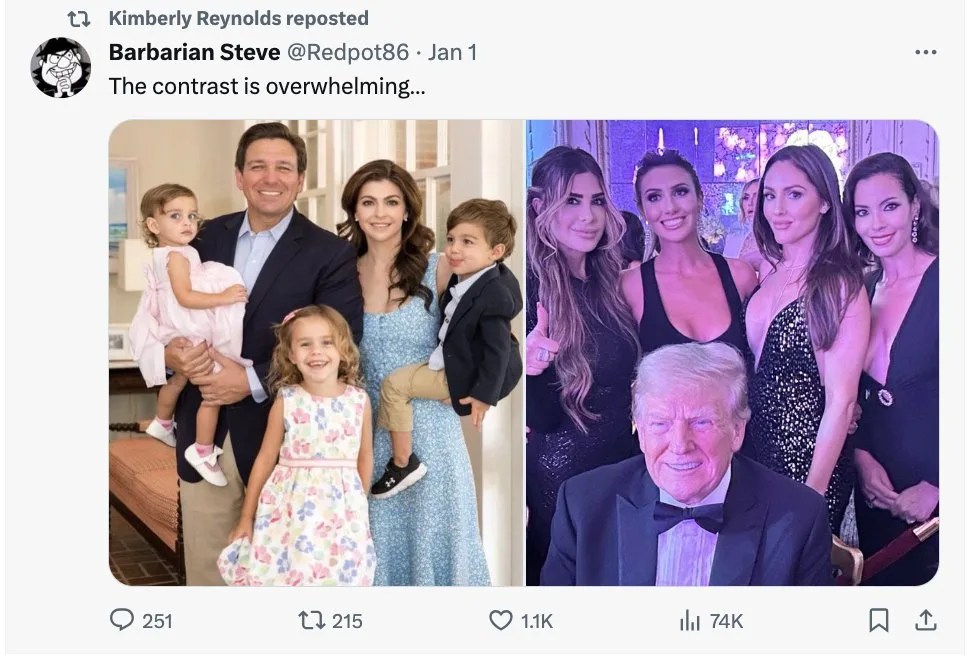Open the Jan 1 timestamp link
The image size is (970, 656).
click(x=452, y=52)
